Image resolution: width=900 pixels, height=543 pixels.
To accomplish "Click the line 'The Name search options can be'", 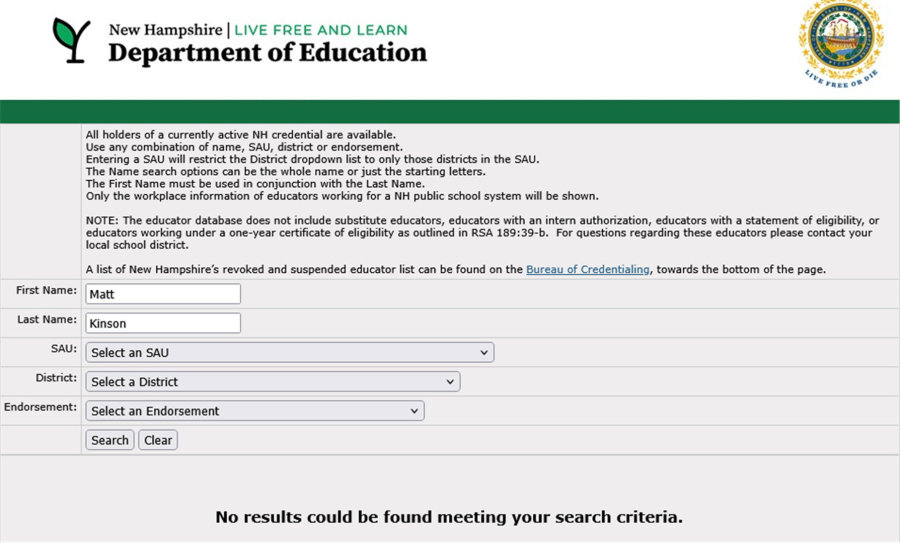I will tap(285, 172).
